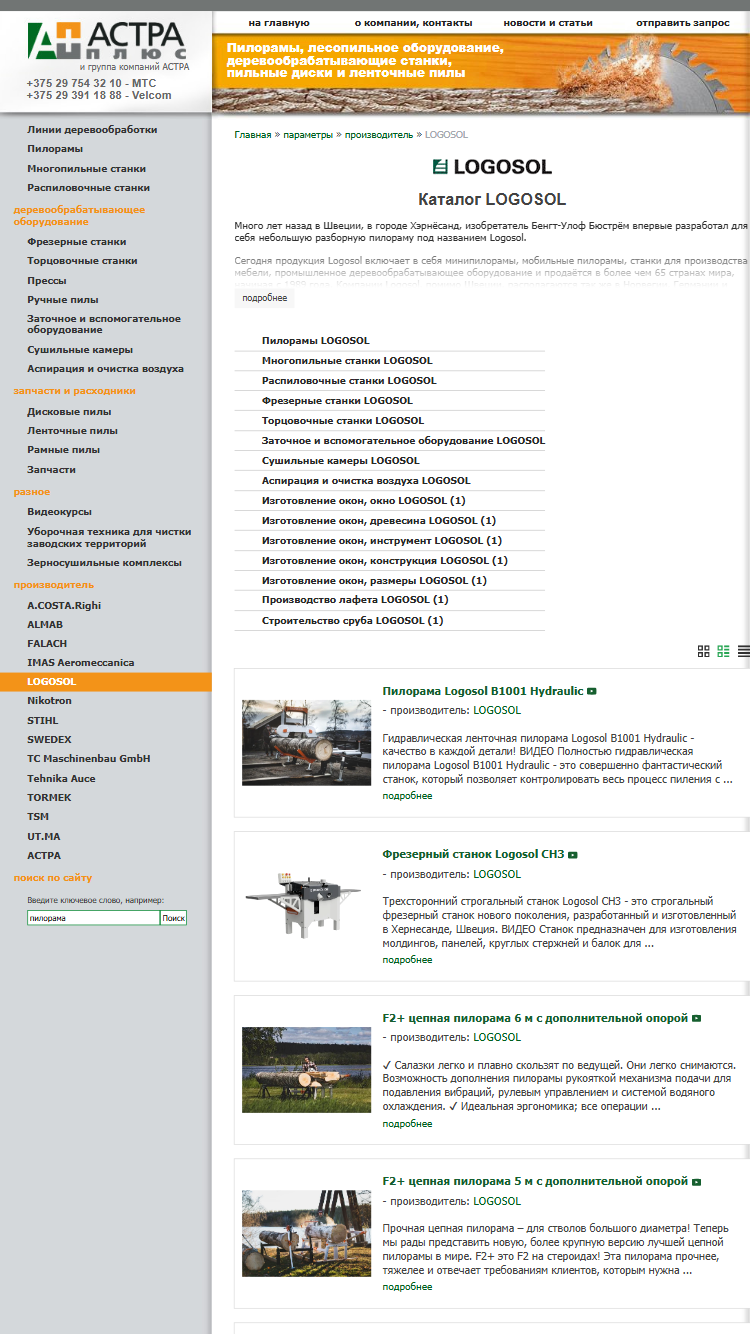Viewport: 750px width, 1334px height.
Task: Open 'F2+ цепная пилорама 5 м' title link
Action: click(535, 1182)
